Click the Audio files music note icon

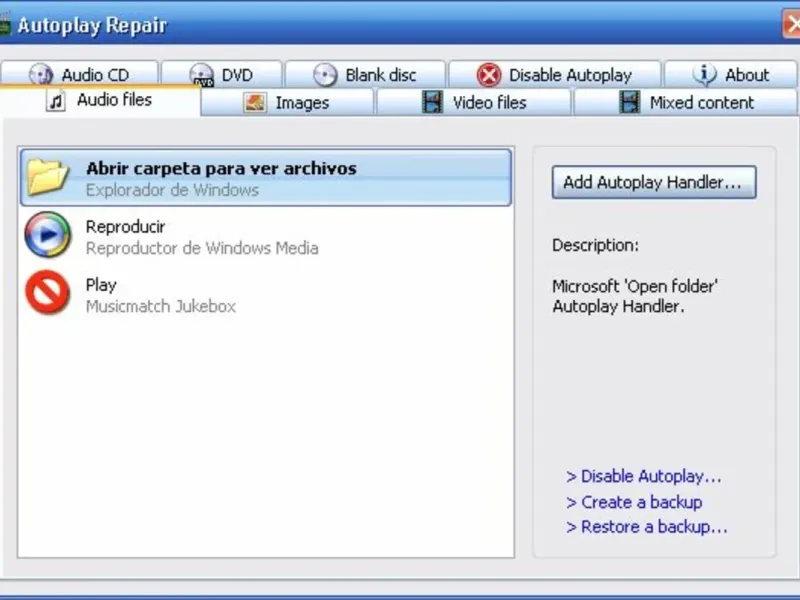[56, 101]
